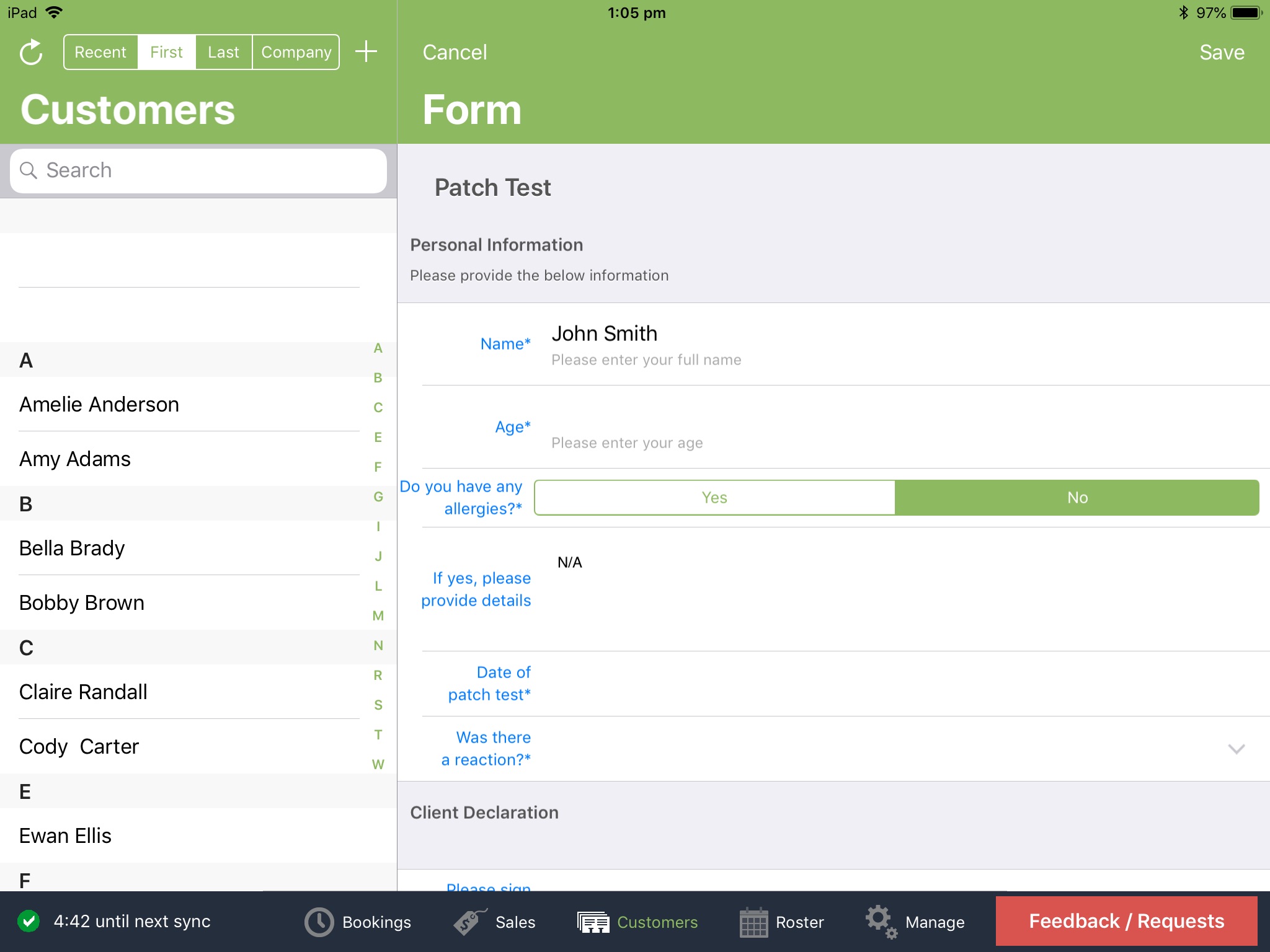
Task: Sort customers by Company
Action: [x=296, y=52]
